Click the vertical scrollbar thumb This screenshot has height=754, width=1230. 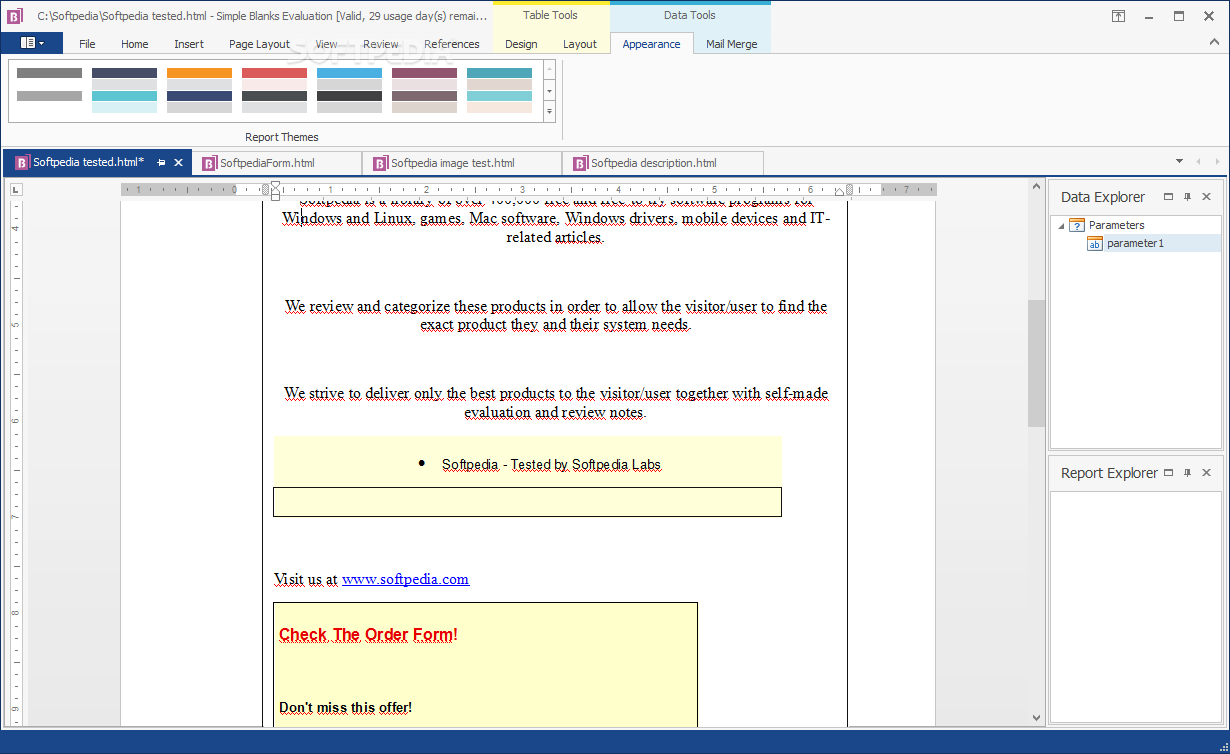point(1036,363)
